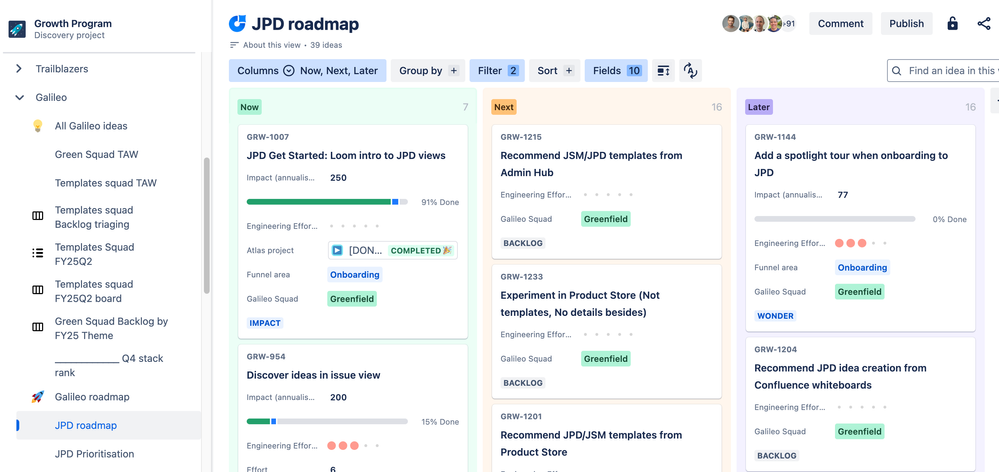
Task: Click the +91 additional viewers badge
Action: coord(789,24)
